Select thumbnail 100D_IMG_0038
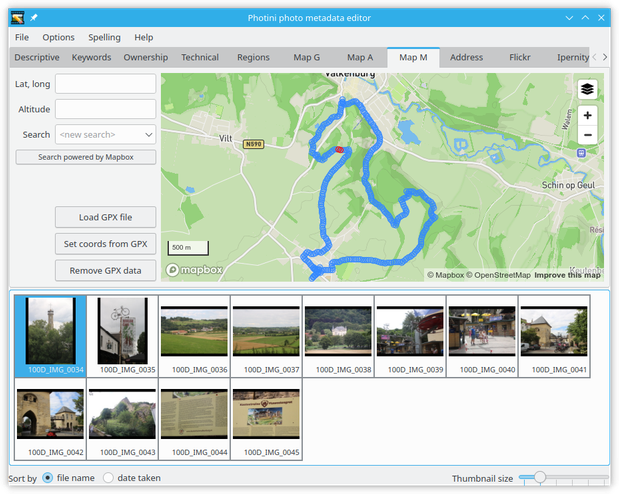This screenshot has height=494, width=619. [x=338, y=336]
